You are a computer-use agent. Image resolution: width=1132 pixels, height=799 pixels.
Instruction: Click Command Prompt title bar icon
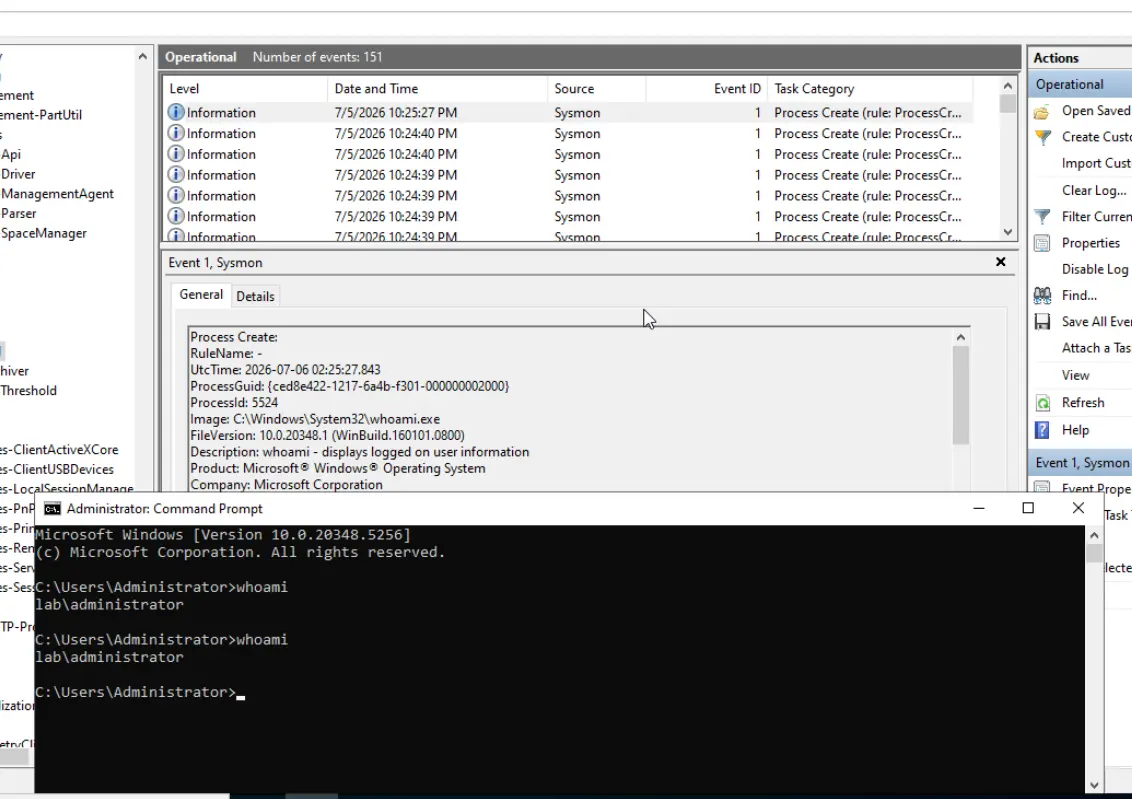pyautogui.click(x=52, y=509)
